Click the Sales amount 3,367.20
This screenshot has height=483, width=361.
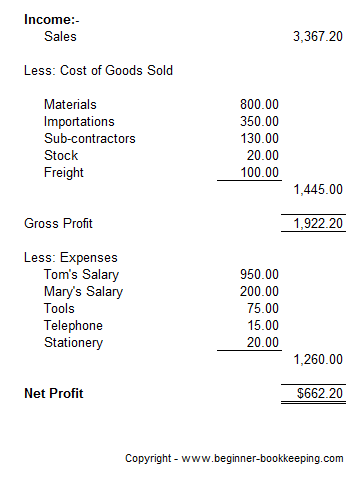pos(318,37)
